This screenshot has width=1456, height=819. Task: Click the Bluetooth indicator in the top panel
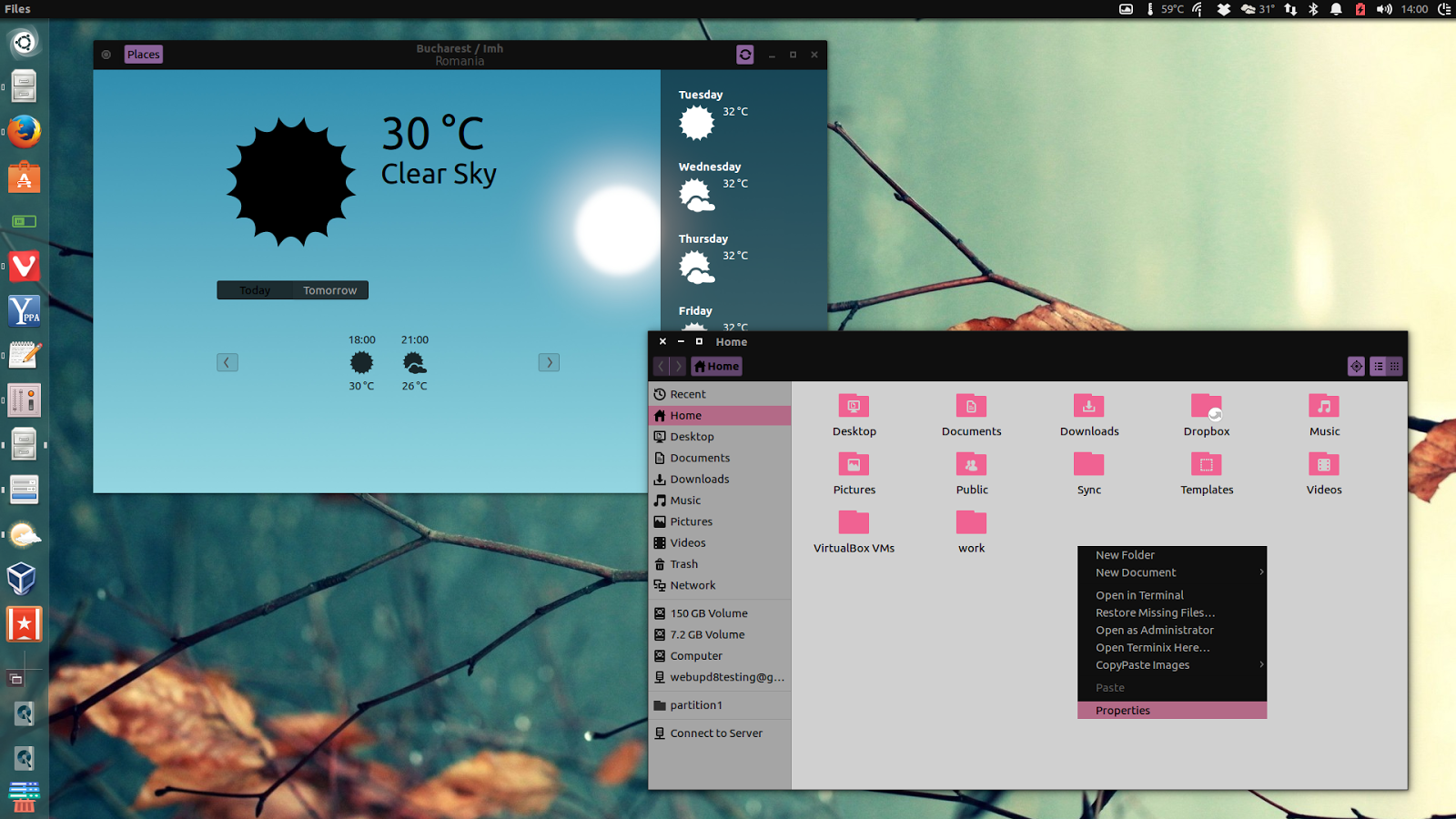pos(1313,10)
